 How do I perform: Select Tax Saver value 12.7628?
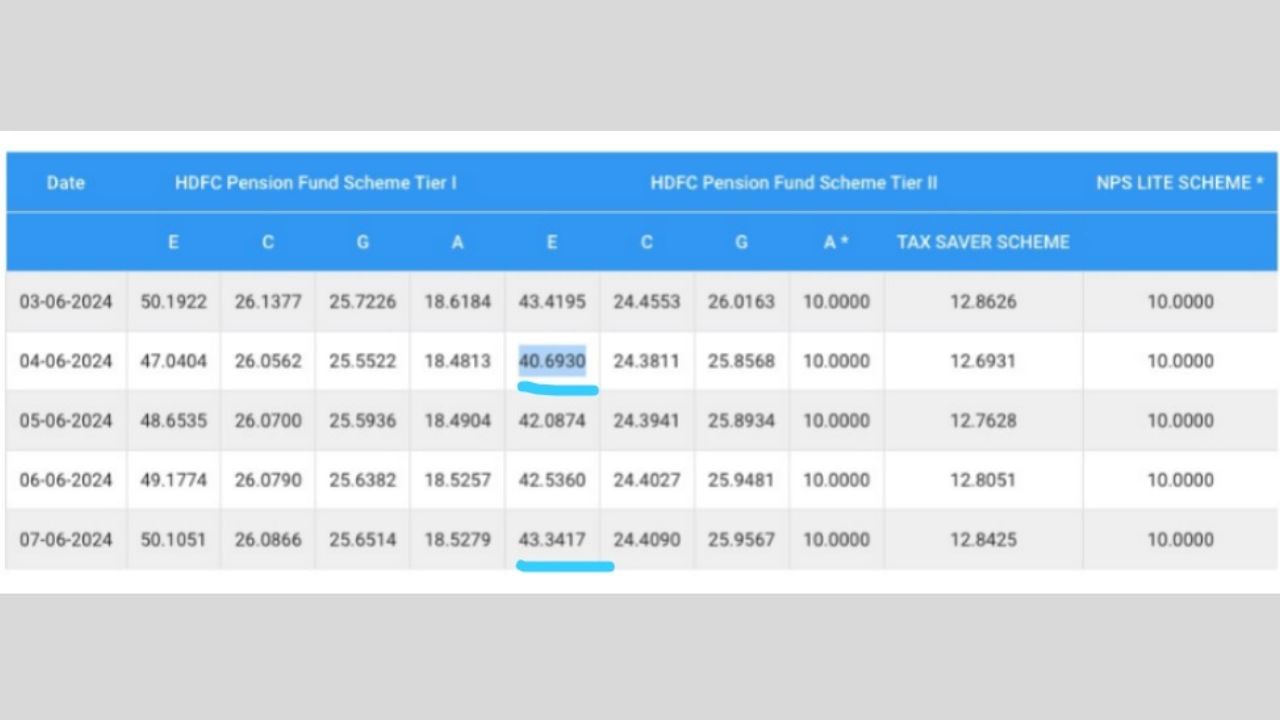click(x=983, y=421)
